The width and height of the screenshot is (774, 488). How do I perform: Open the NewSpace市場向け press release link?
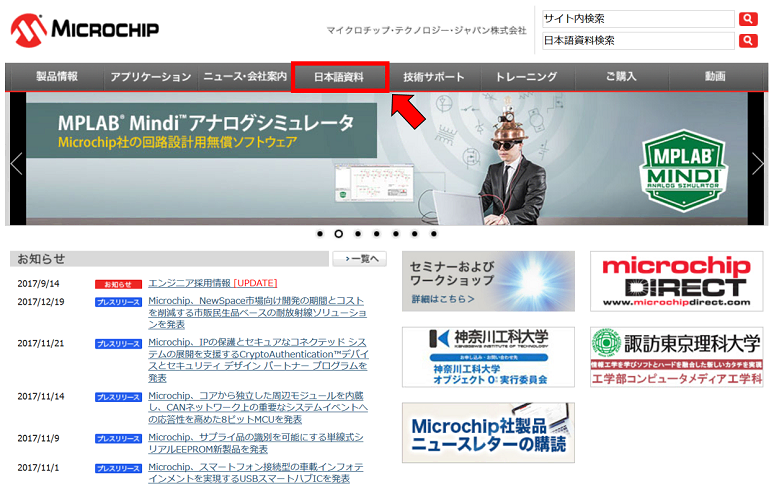click(257, 312)
